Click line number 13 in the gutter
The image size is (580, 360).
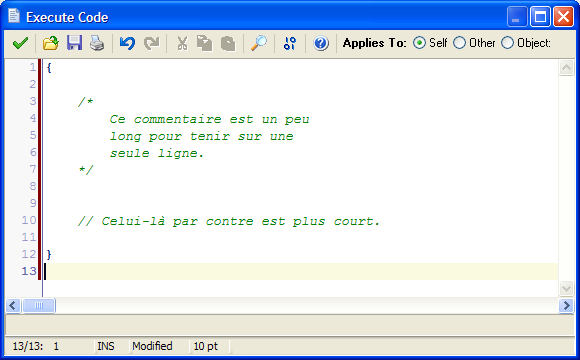click(29, 271)
